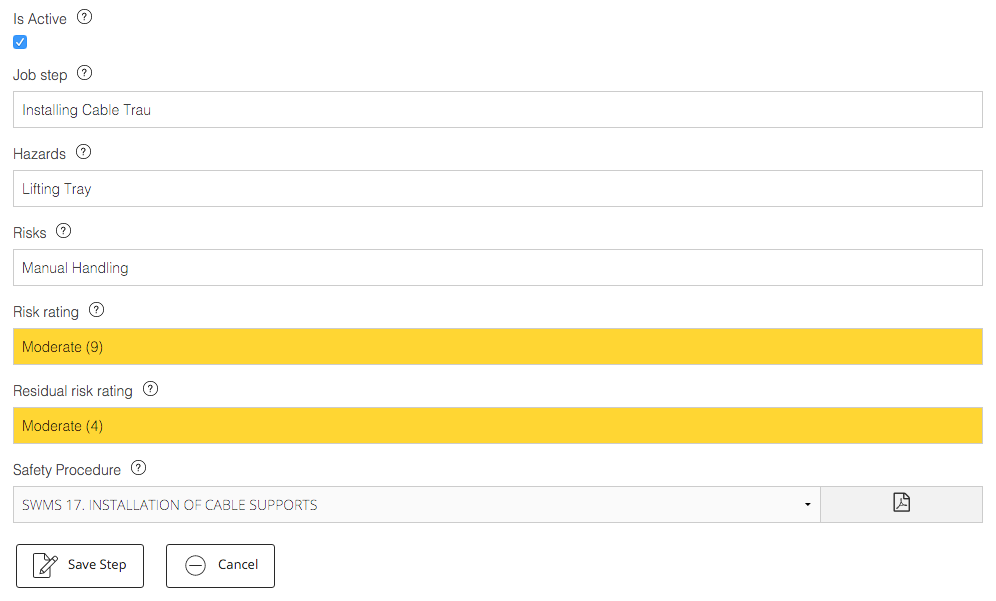Focus the Hazards field containing Lifting Tray
This screenshot has width=996, height=601.
tap(497, 189)
